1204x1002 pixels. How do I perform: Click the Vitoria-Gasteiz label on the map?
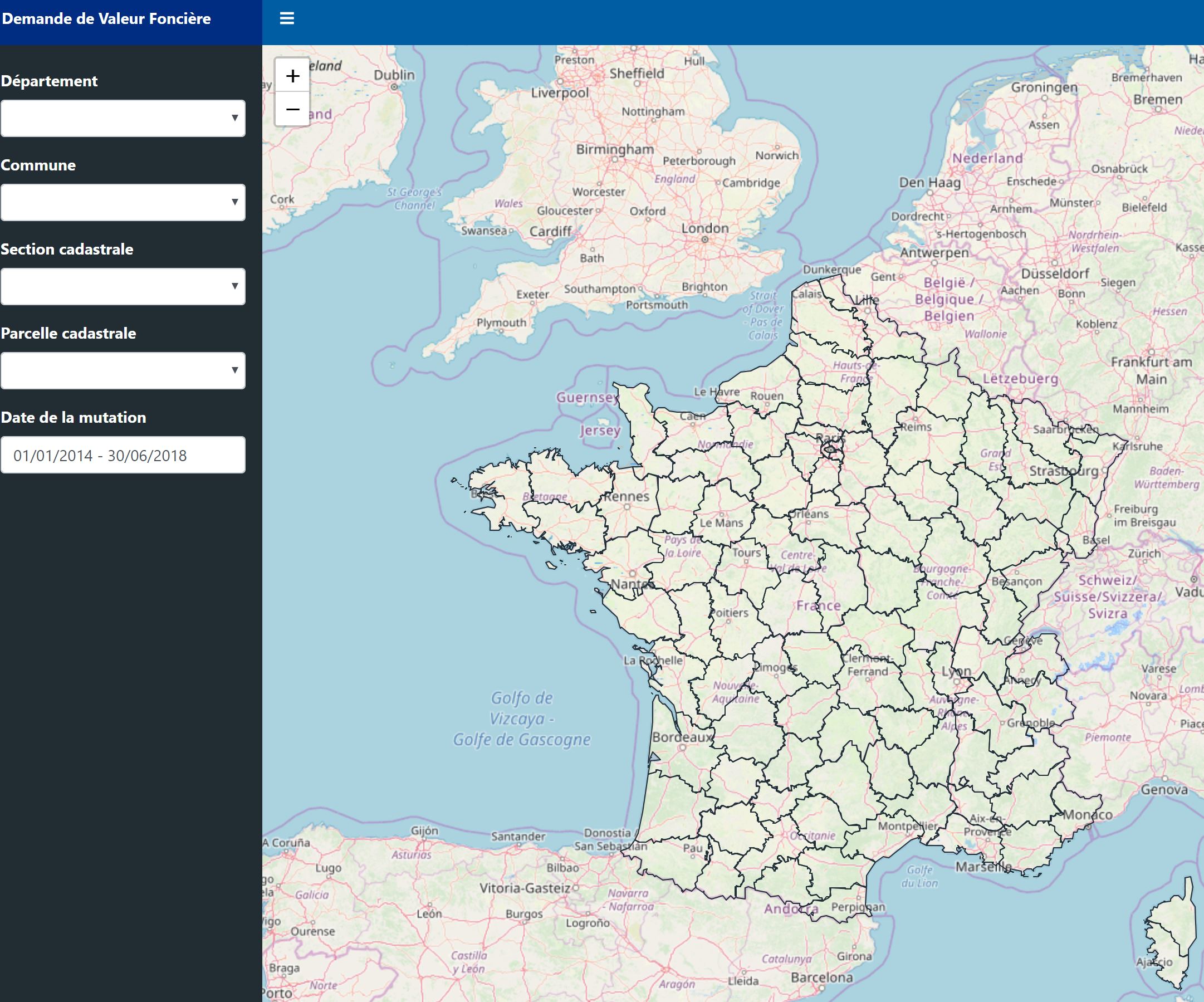pos(526,888)
